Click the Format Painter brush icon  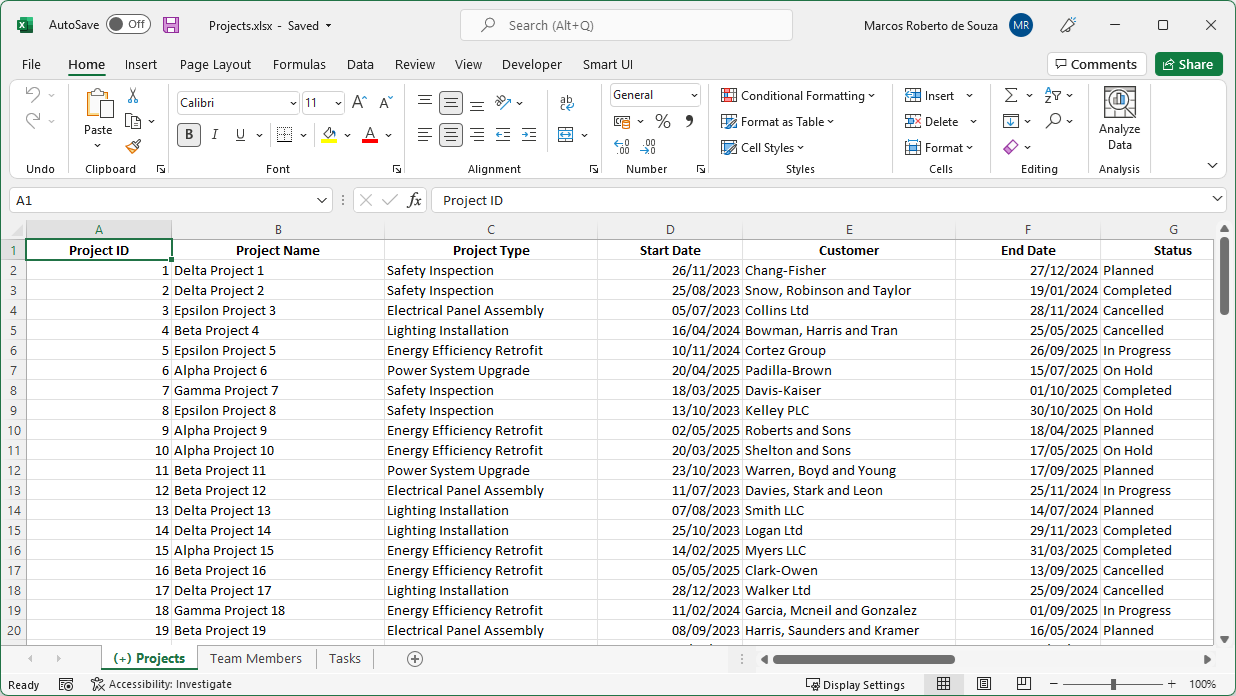(133, 146)
